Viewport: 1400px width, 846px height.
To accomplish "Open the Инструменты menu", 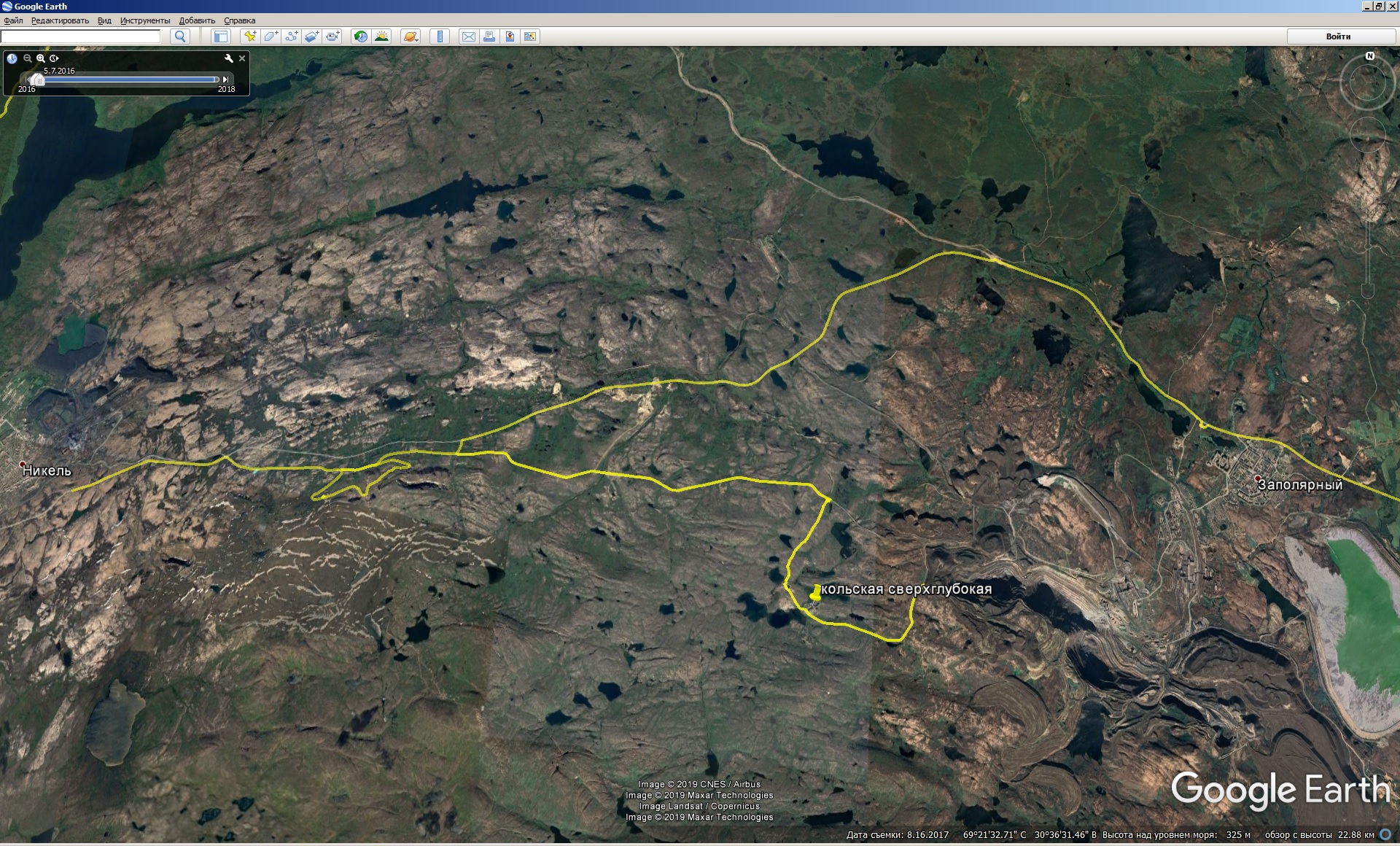I will pos(145,20).
